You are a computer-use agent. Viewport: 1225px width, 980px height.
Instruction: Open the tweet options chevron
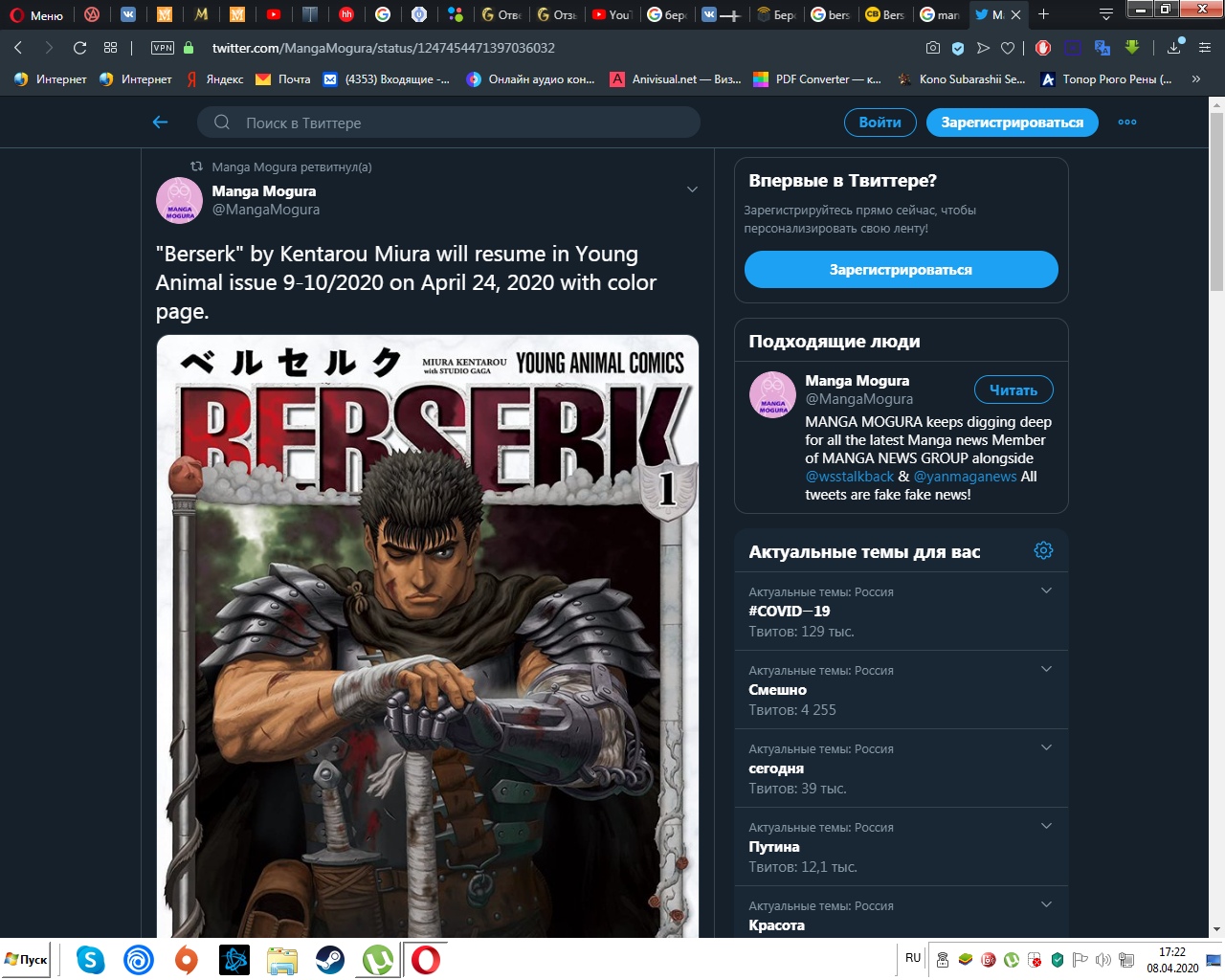tap(692, 189)
